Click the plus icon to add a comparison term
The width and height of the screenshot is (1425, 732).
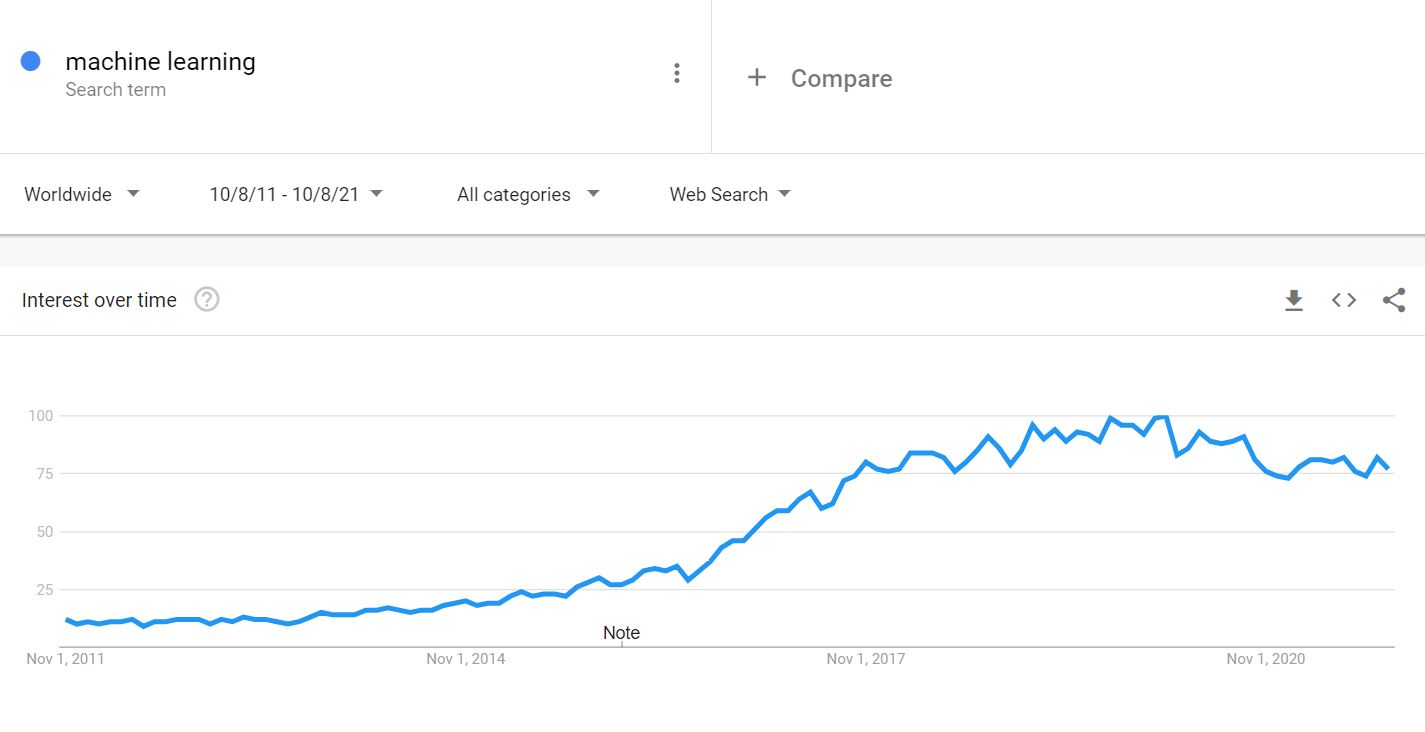pos(757,77)
